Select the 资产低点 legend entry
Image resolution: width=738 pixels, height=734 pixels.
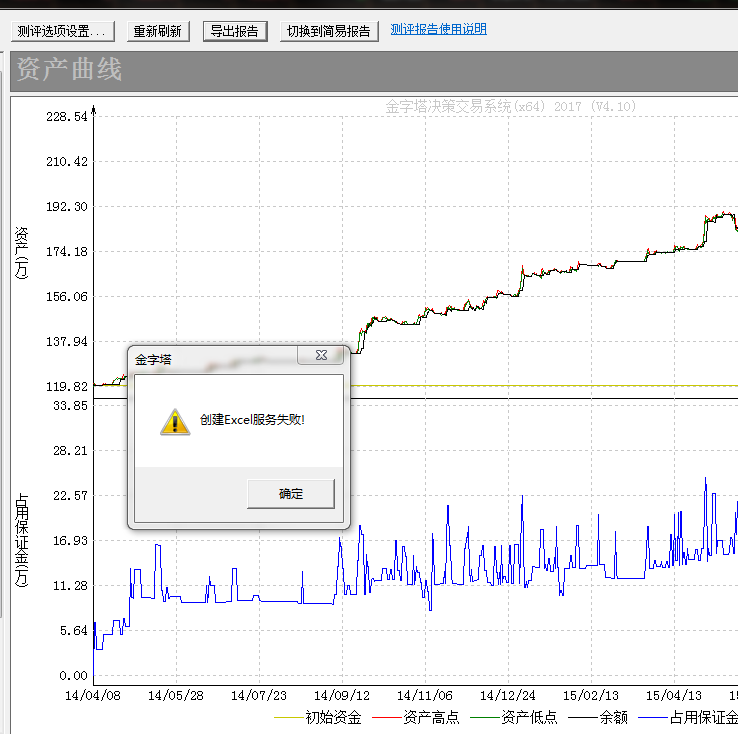(x=529, y=718)
